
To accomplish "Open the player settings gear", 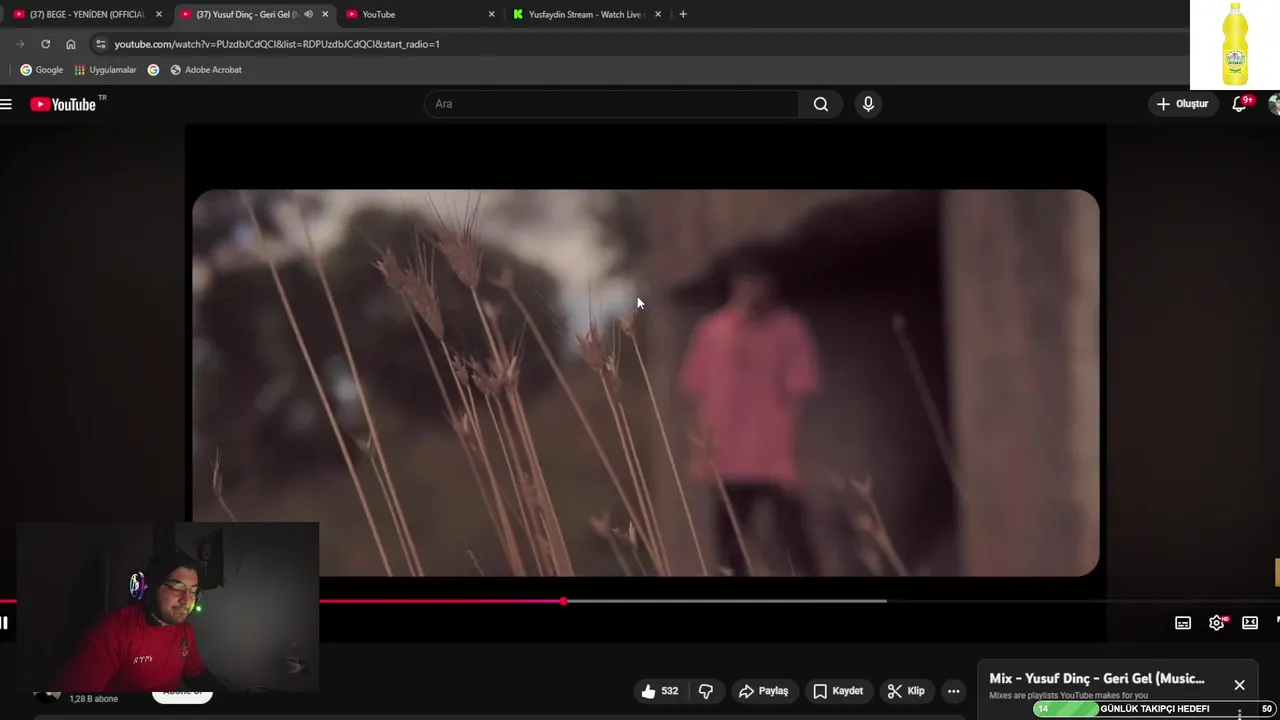I will (x=1217, y=623).
